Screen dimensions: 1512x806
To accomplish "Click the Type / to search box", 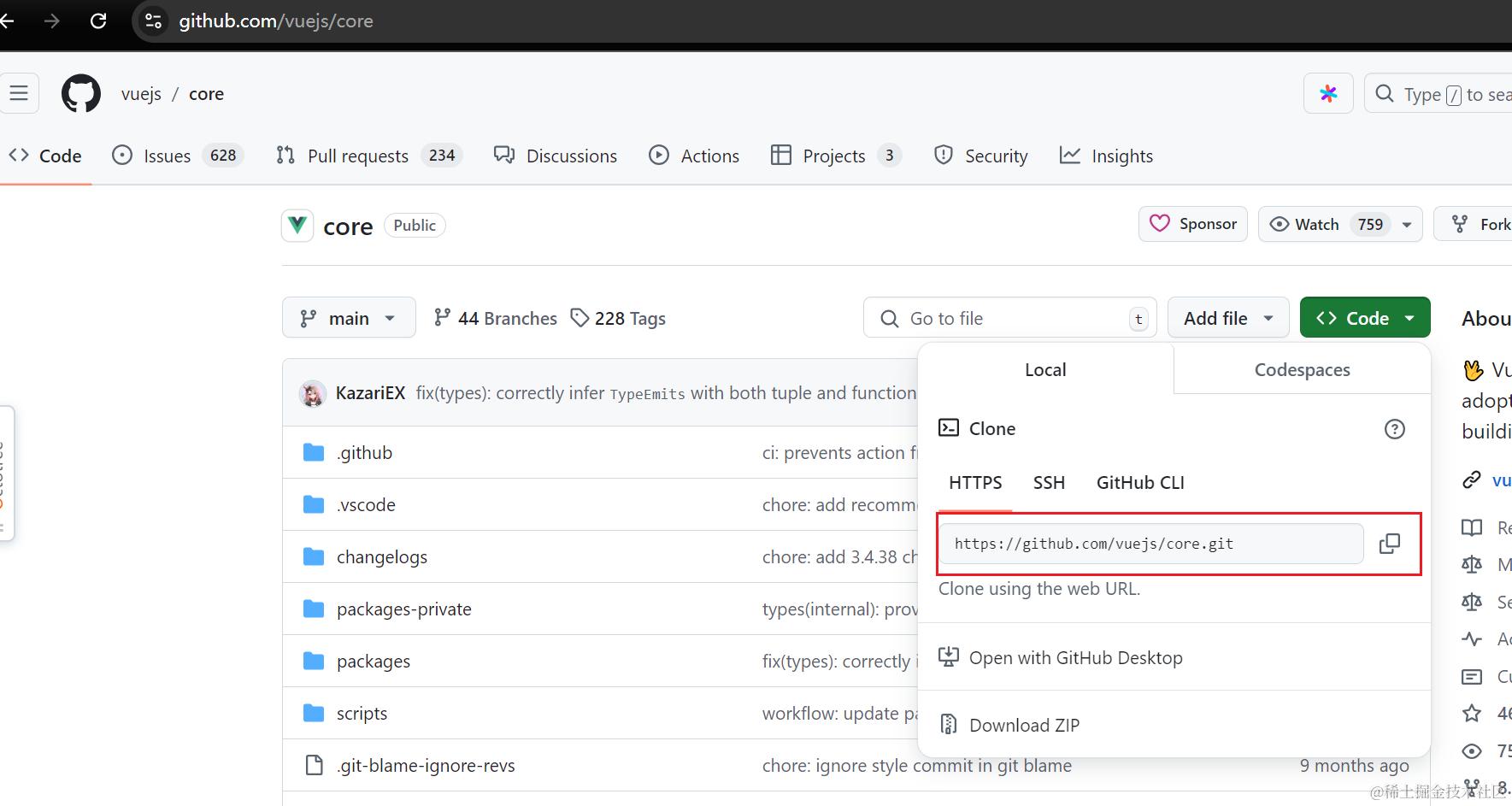I will pyautogui.click(x=1440, y=94).
